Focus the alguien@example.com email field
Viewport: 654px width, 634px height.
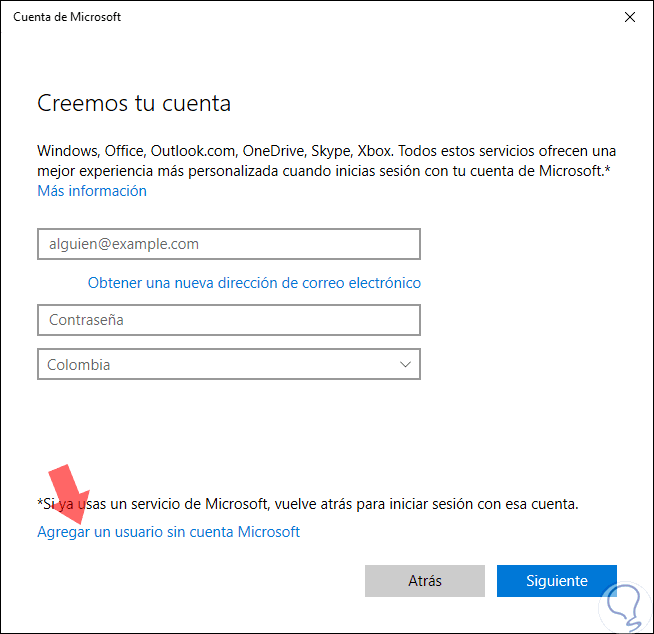pos(228,244)
